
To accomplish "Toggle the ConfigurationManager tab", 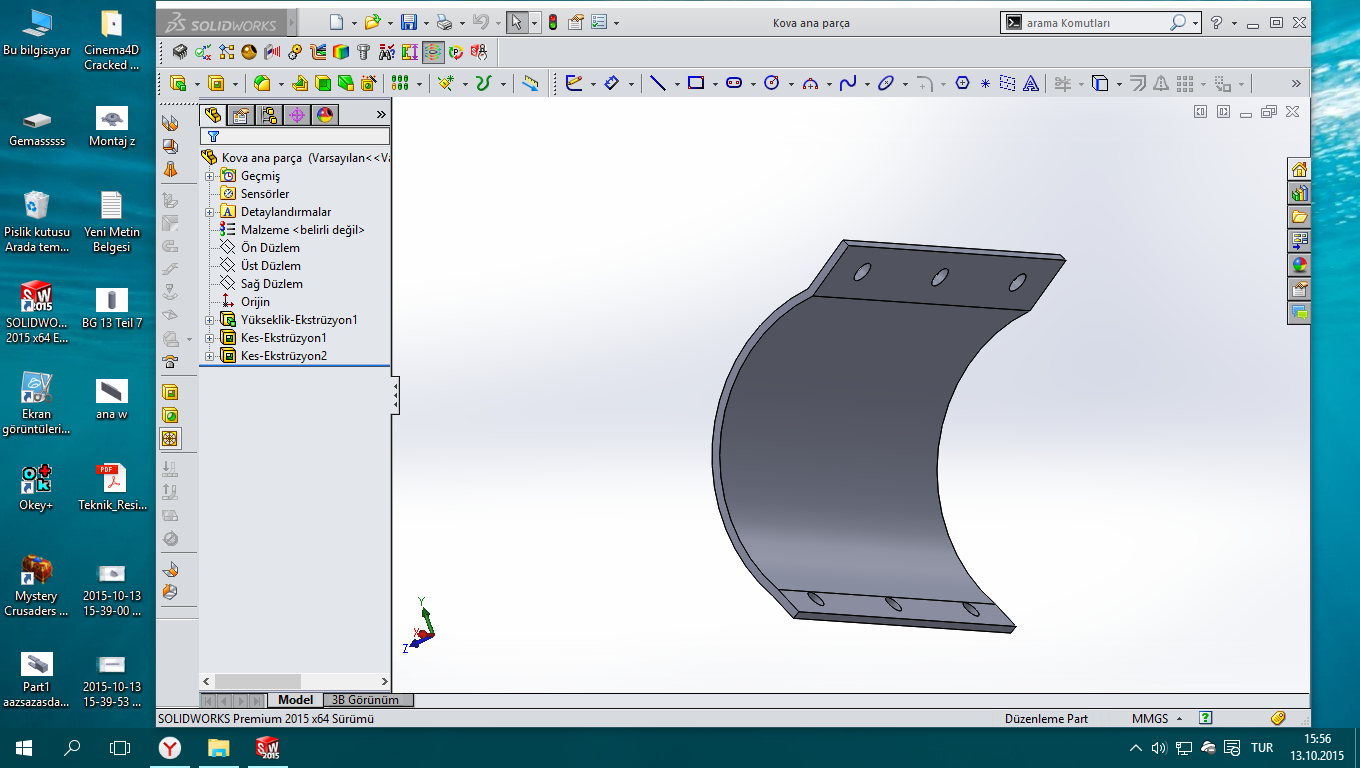I will 269,115.
